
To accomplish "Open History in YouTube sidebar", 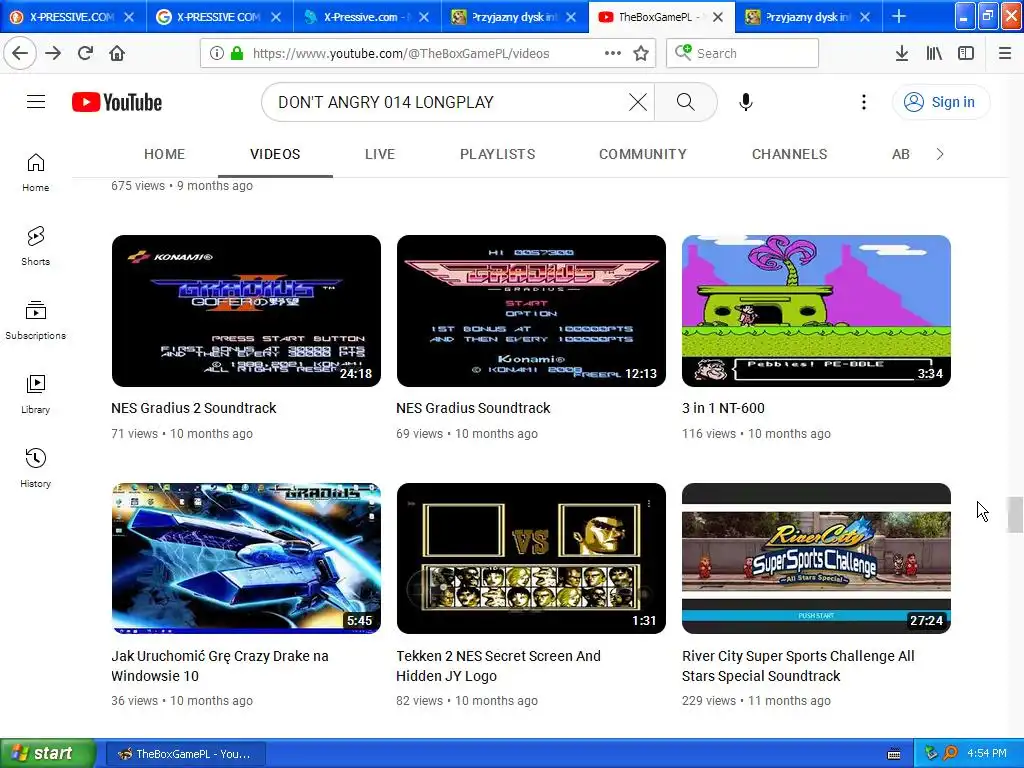I will 36,468.
